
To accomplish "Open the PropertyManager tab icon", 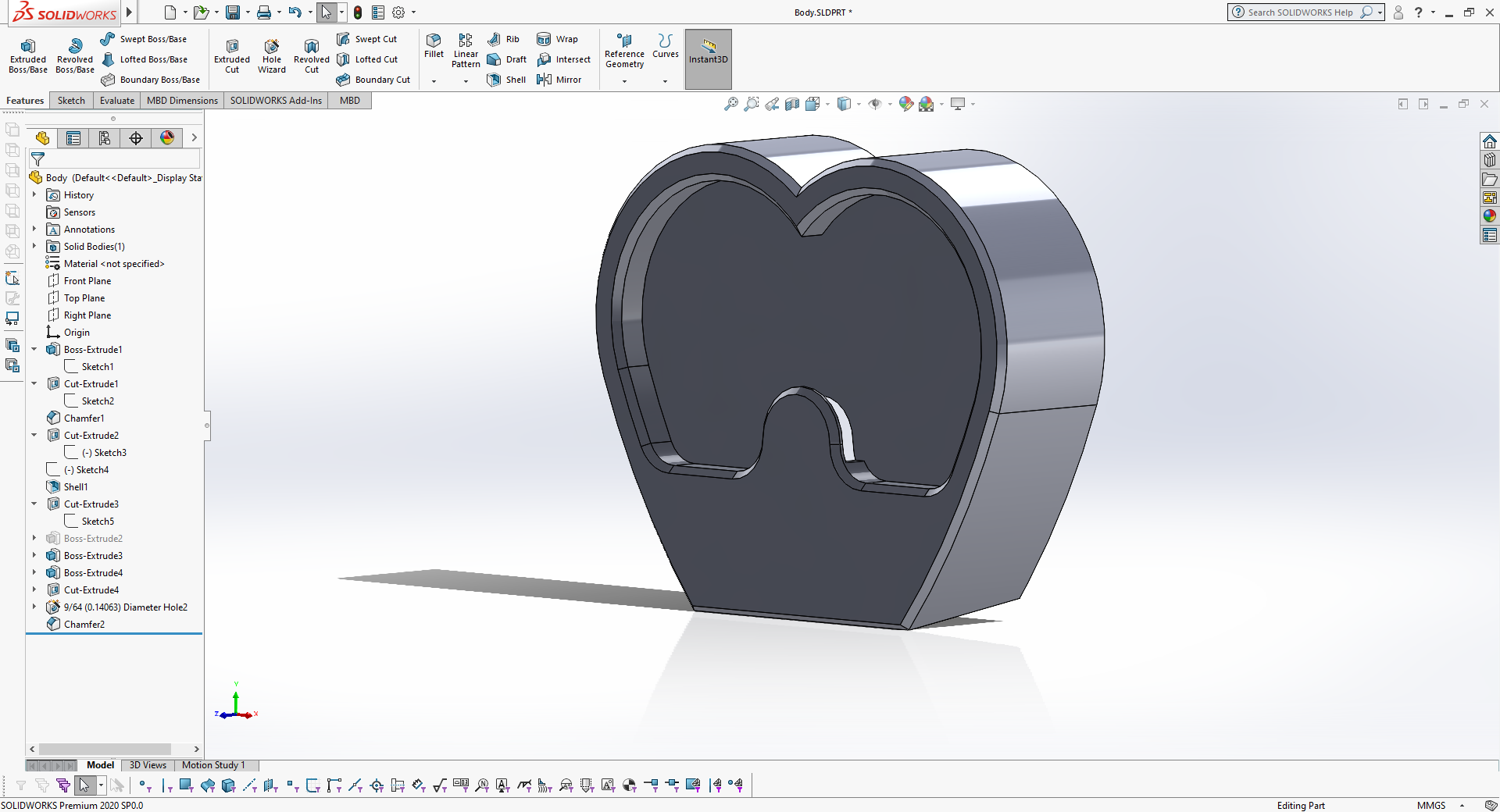I will (73, 138).
